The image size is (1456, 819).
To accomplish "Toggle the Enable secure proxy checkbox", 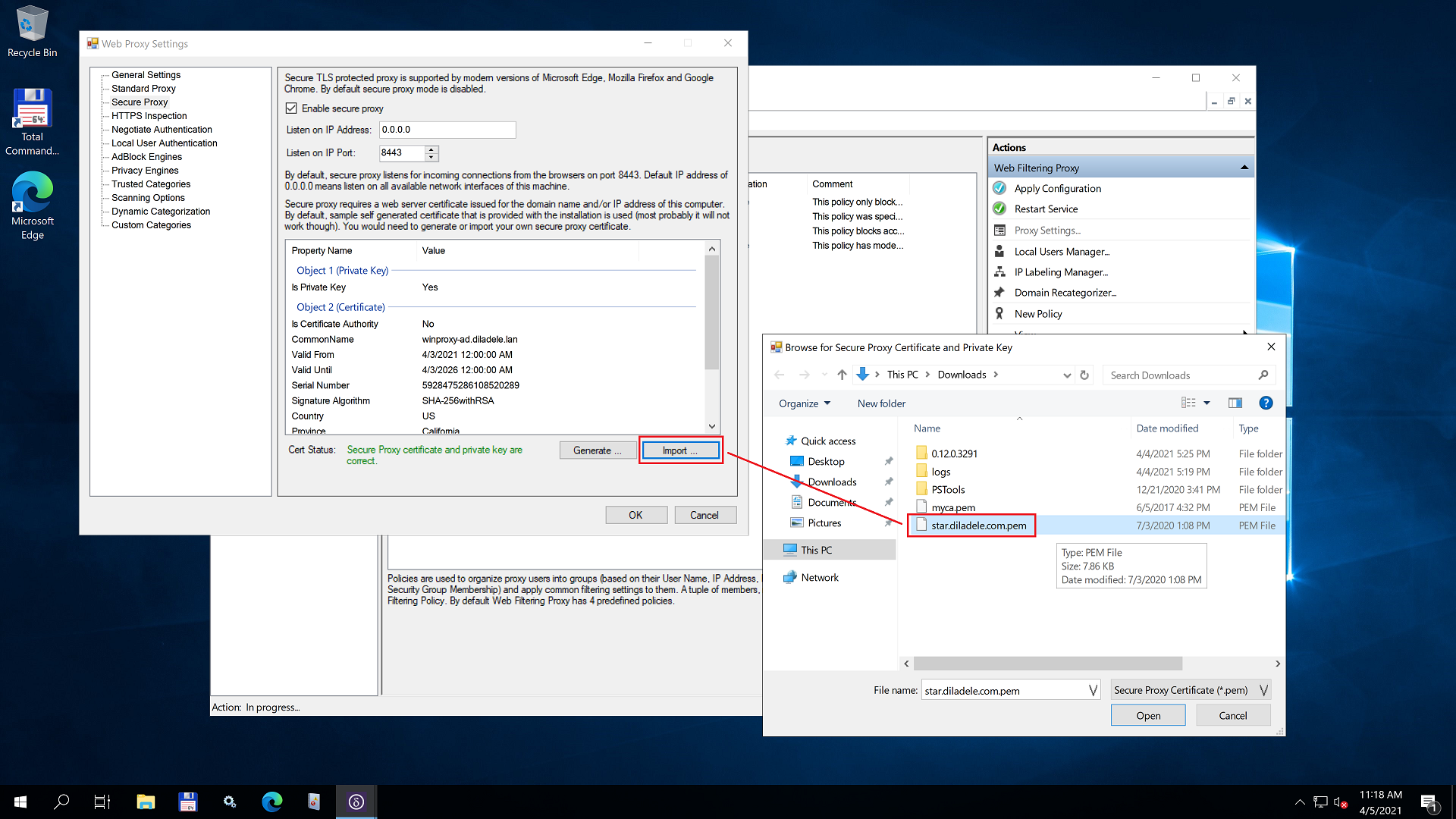I will [x=291, y=108].
